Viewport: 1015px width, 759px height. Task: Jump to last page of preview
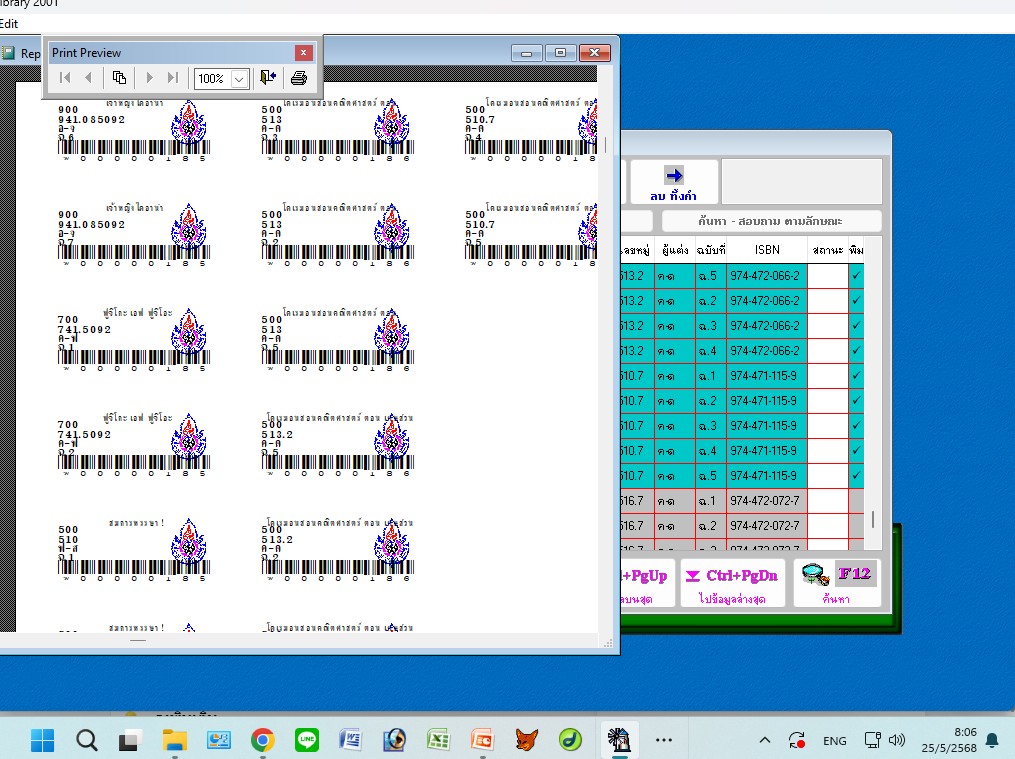(173, 78)
